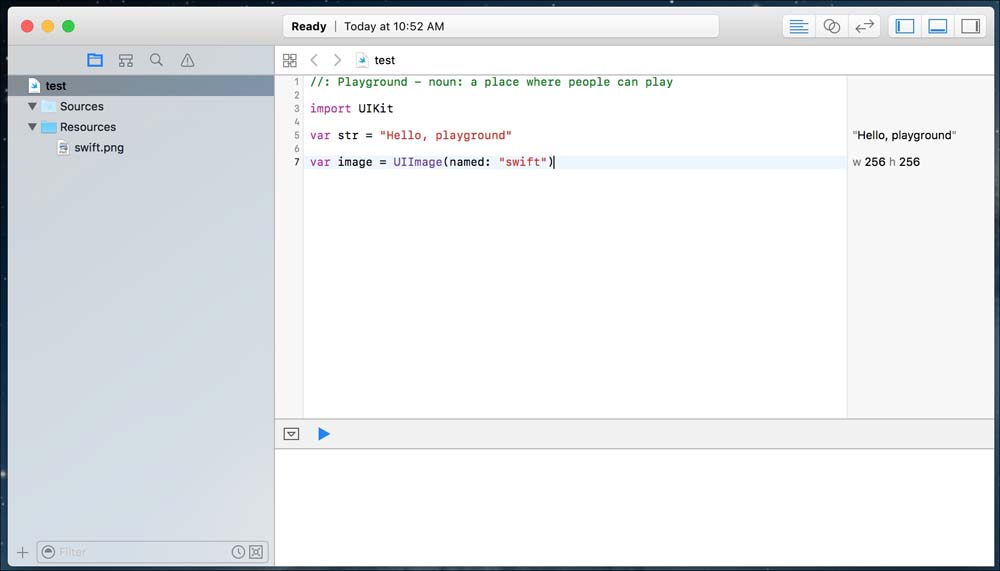The width and height of the screenshot is (1000, 571).
Task: Select test in the editor jump bar
Action: [x=384, y=60]
